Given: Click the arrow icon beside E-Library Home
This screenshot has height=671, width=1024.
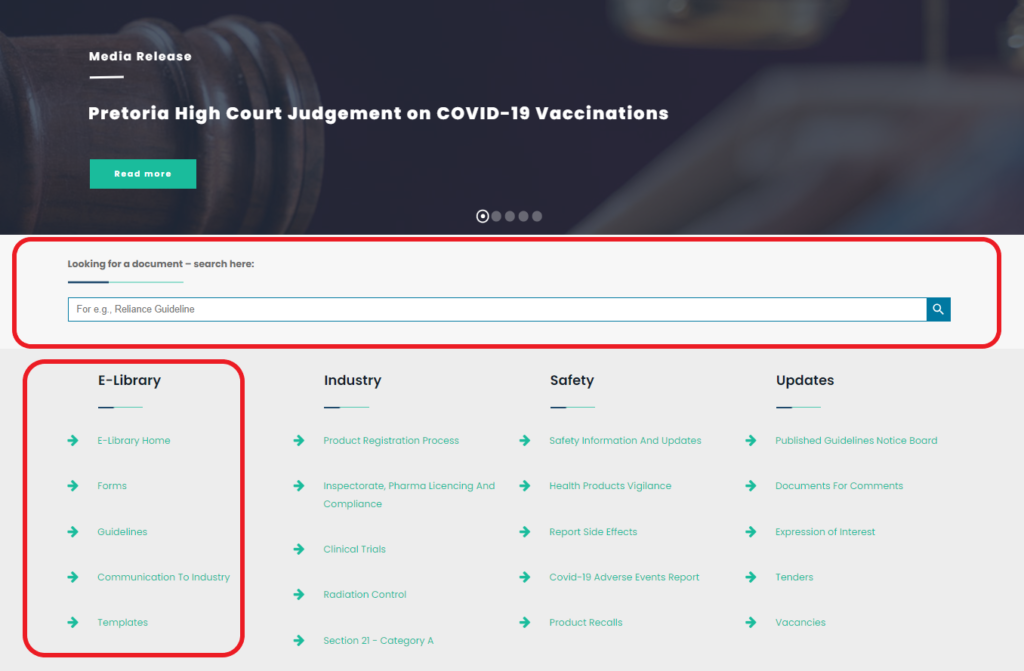Looking at the screenshot, I should point(73,440).
